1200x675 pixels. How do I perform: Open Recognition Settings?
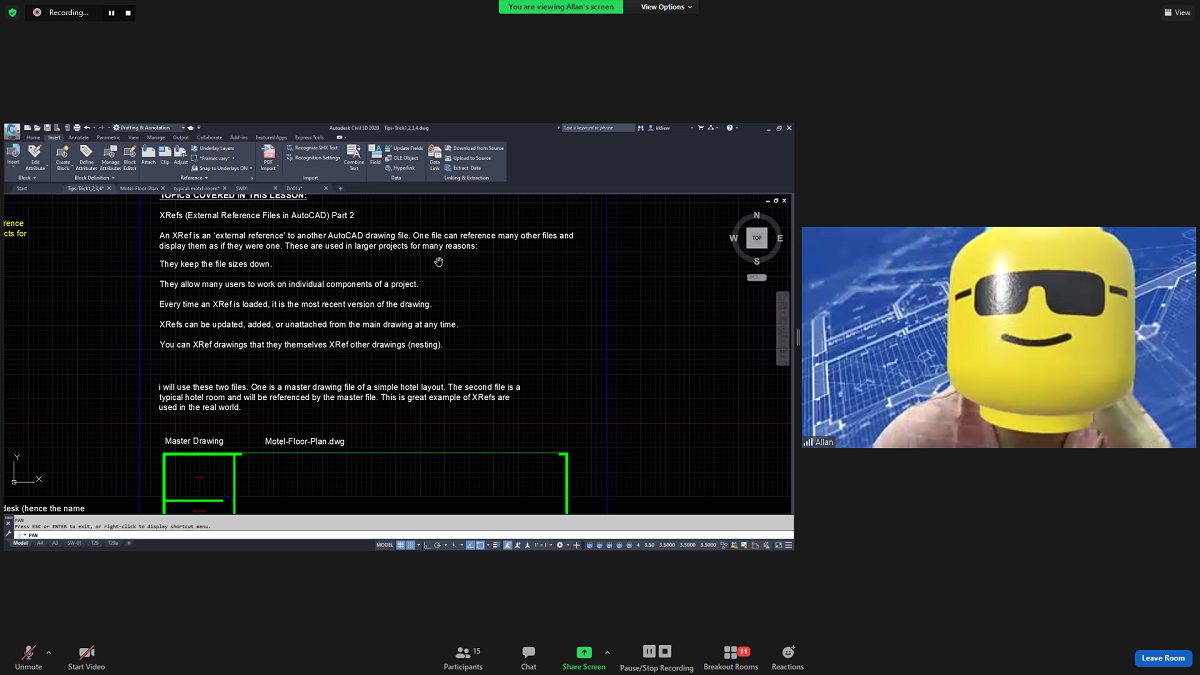[x=313, y=158]
